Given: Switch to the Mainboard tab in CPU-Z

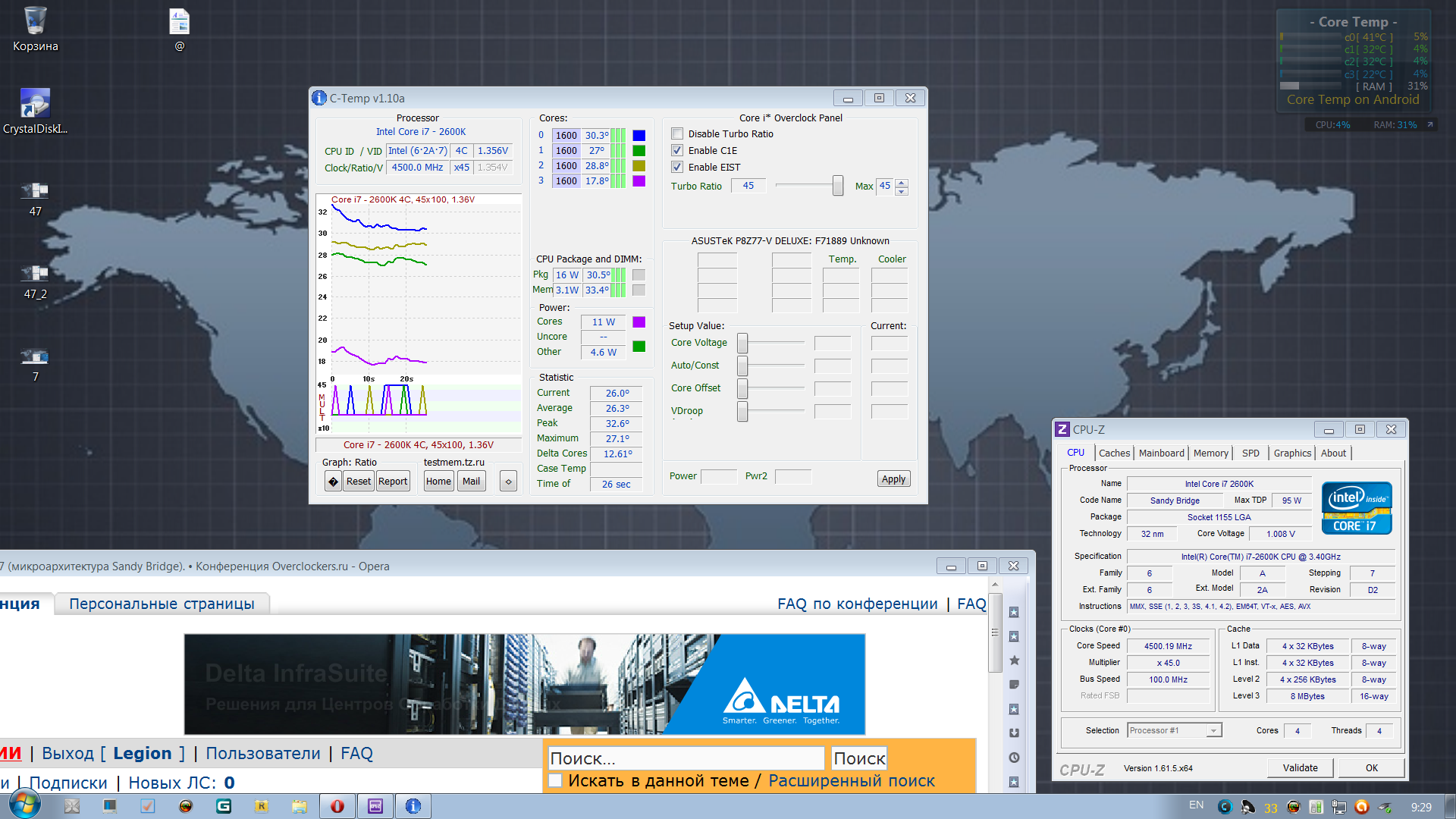Looking at the screenshot, I should pos(1161,453).
